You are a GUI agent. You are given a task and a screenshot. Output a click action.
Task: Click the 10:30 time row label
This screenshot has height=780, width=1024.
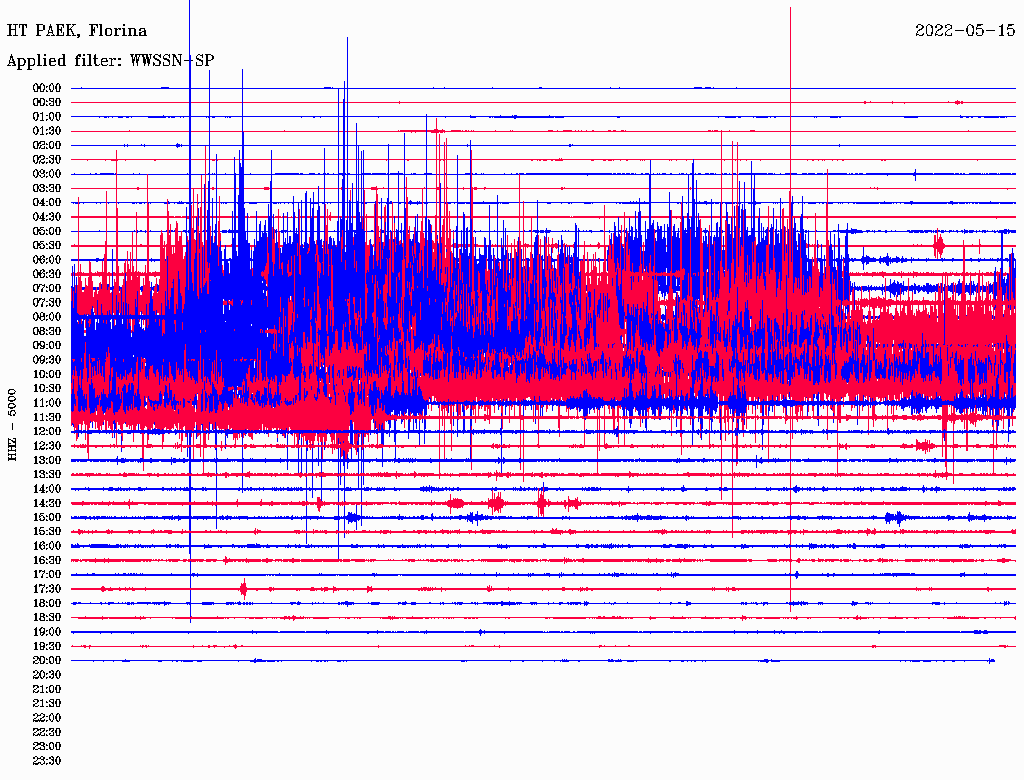pos(47,389)
